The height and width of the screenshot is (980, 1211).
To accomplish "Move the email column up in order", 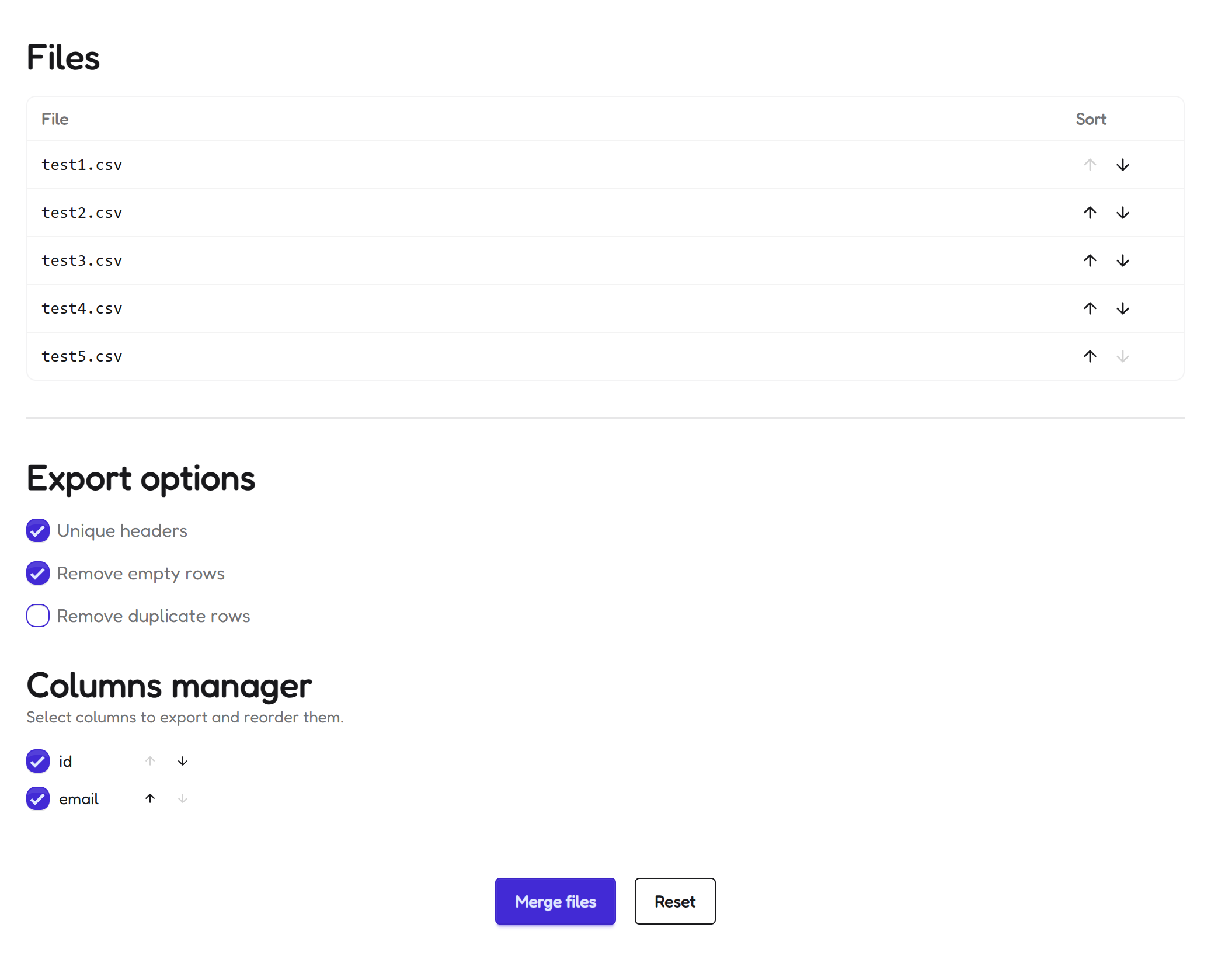I will click(x=150, y=798).
